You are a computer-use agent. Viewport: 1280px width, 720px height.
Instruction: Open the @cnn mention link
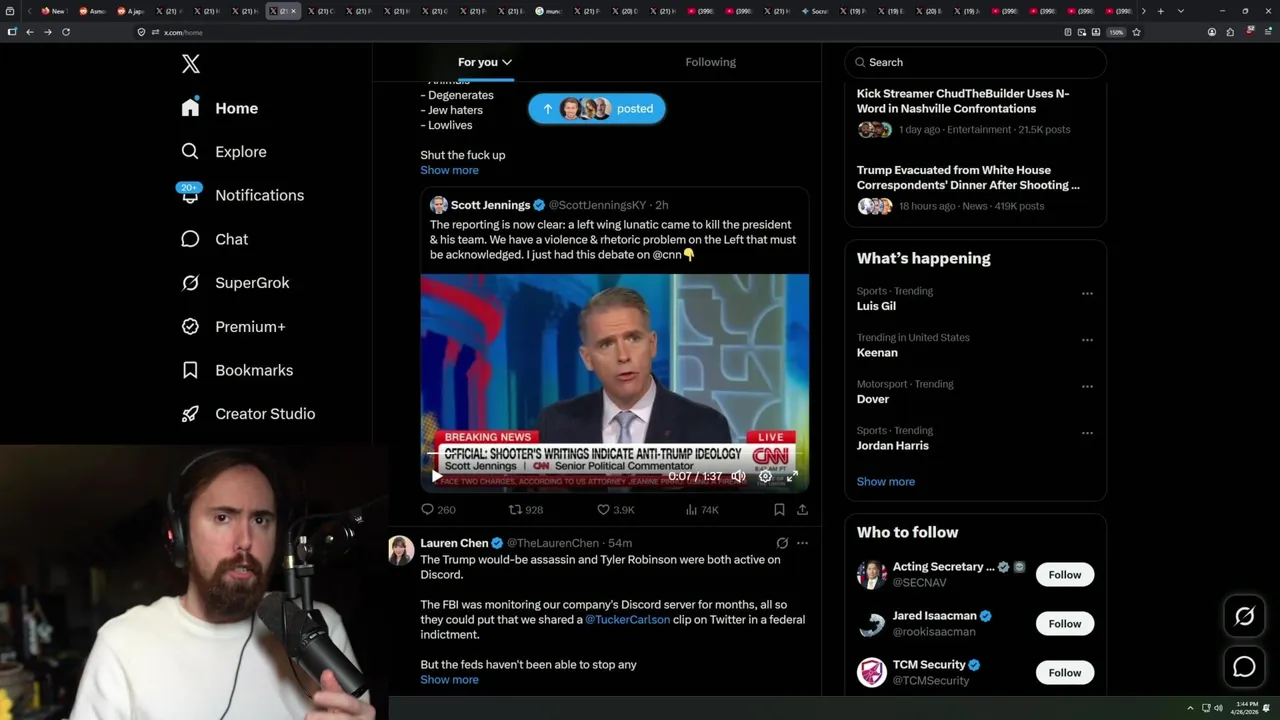pyautogui.click(x=667, y=255)
